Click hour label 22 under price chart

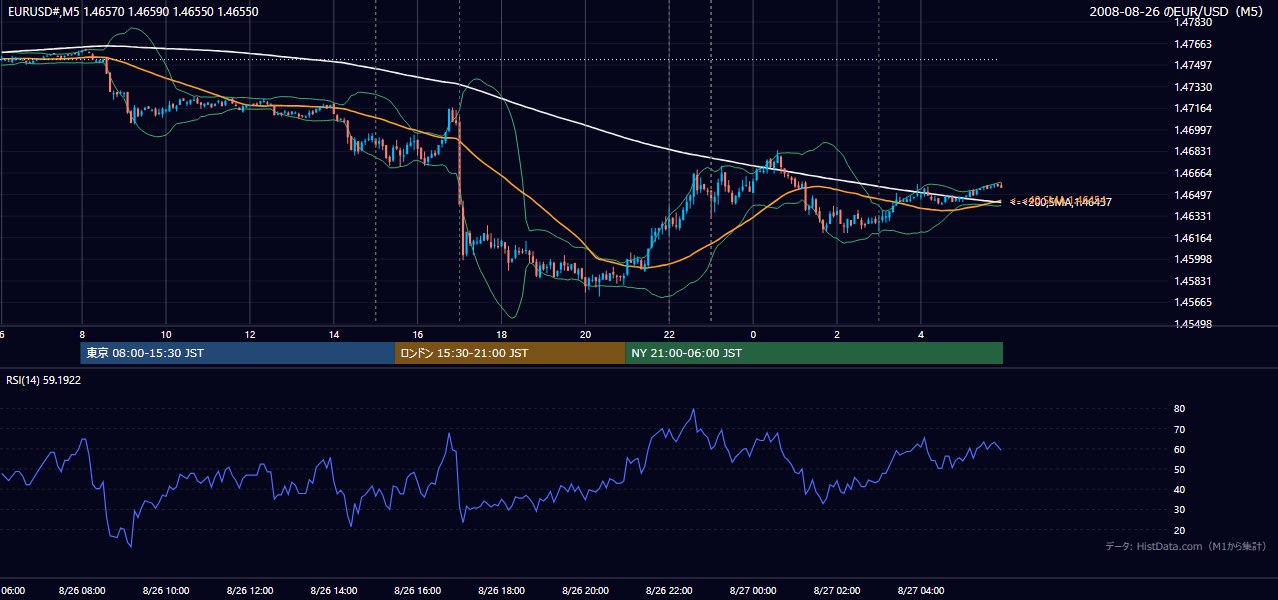670,334
